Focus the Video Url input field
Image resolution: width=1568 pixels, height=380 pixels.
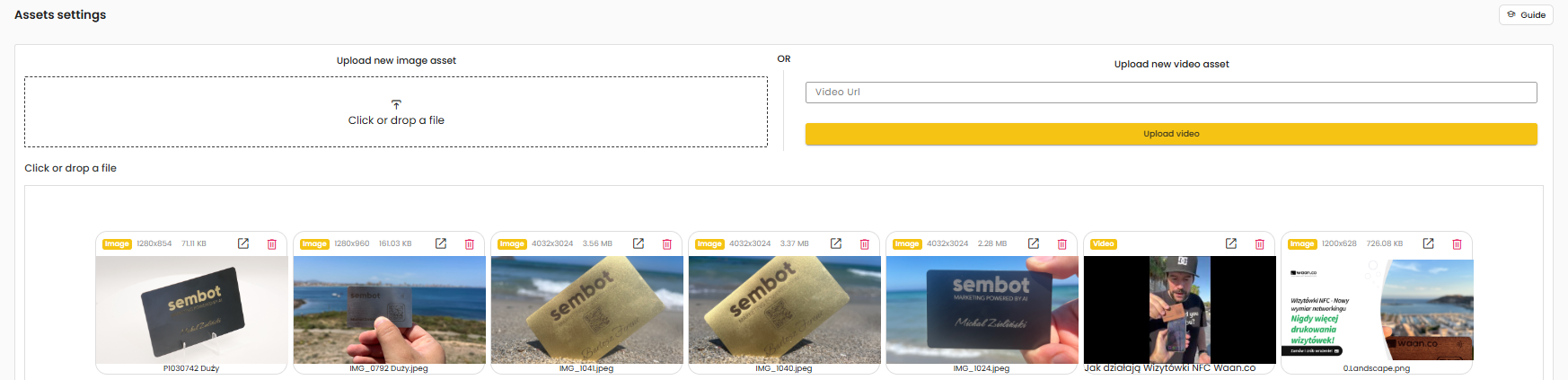tap(1171, 93)
